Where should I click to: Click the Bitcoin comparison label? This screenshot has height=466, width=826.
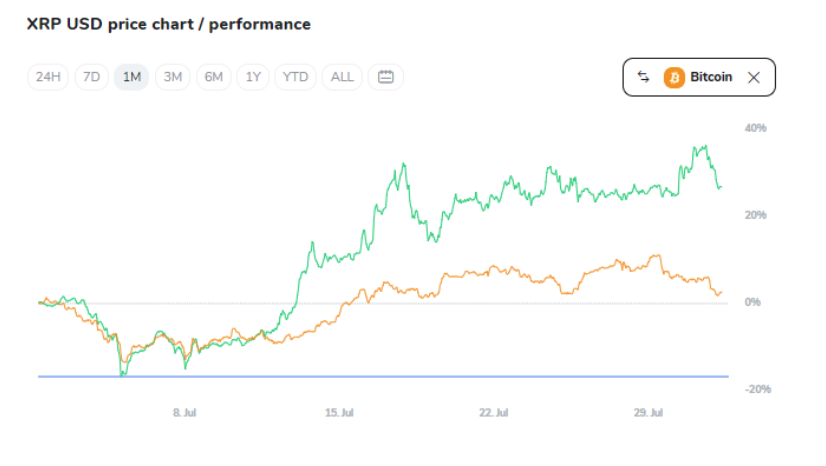click(x=711, y=77)
